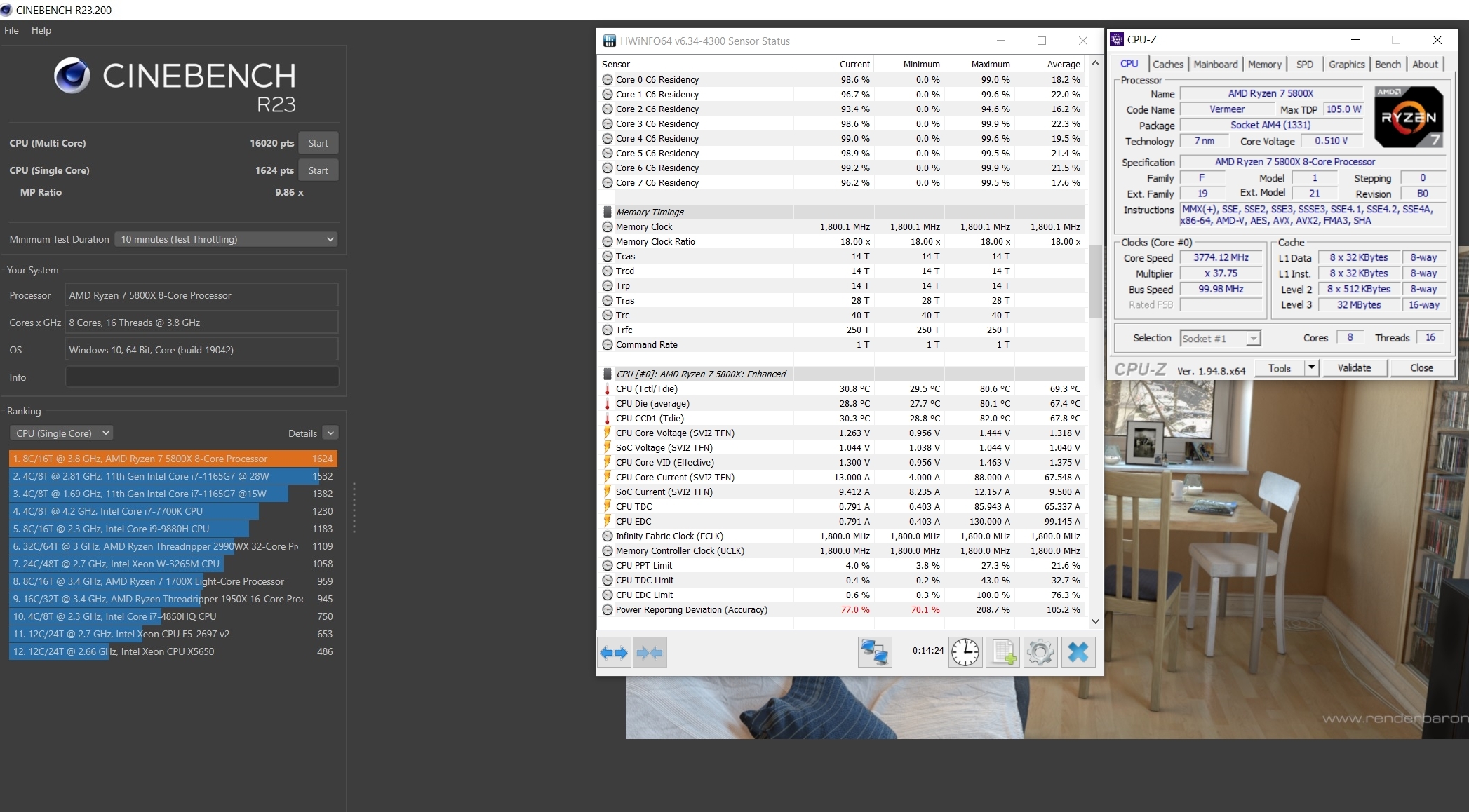Click CPU-Z Validate button
The image size is (1469, 812).
coord(1354,367)
